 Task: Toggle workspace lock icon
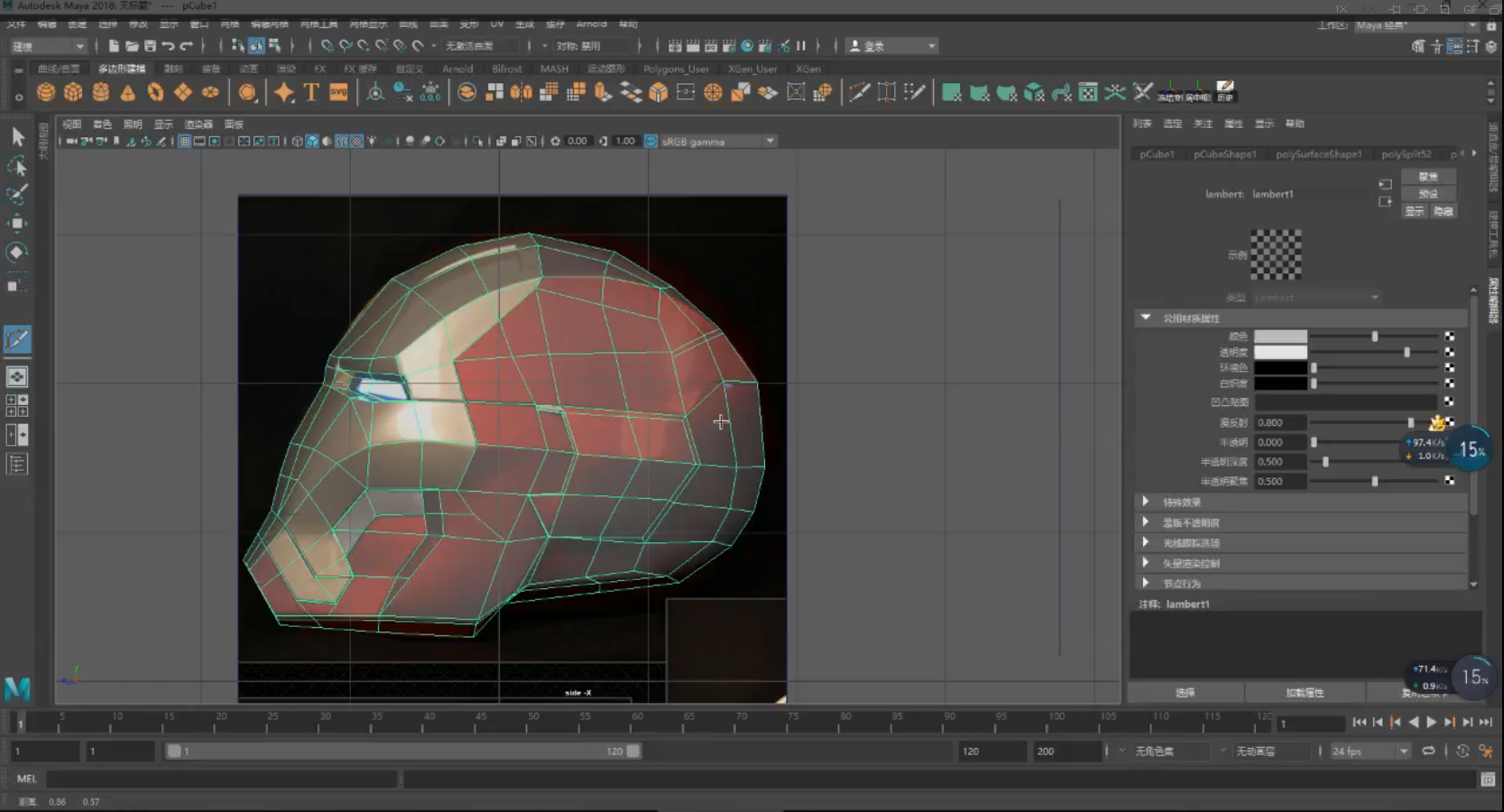pyautogui.click(x=1491, y=26)
